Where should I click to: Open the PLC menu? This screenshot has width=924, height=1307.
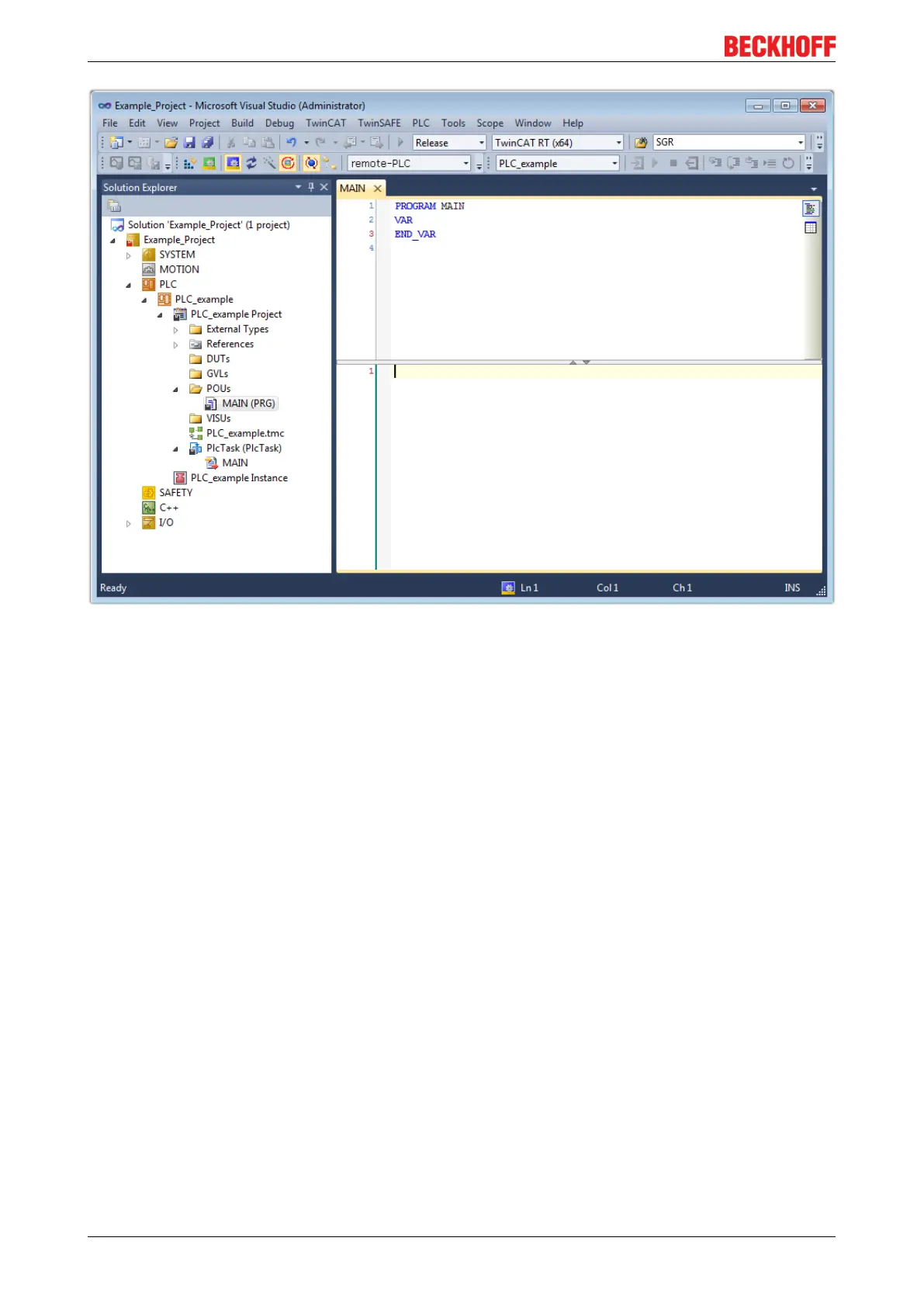(x=421, y=123)
